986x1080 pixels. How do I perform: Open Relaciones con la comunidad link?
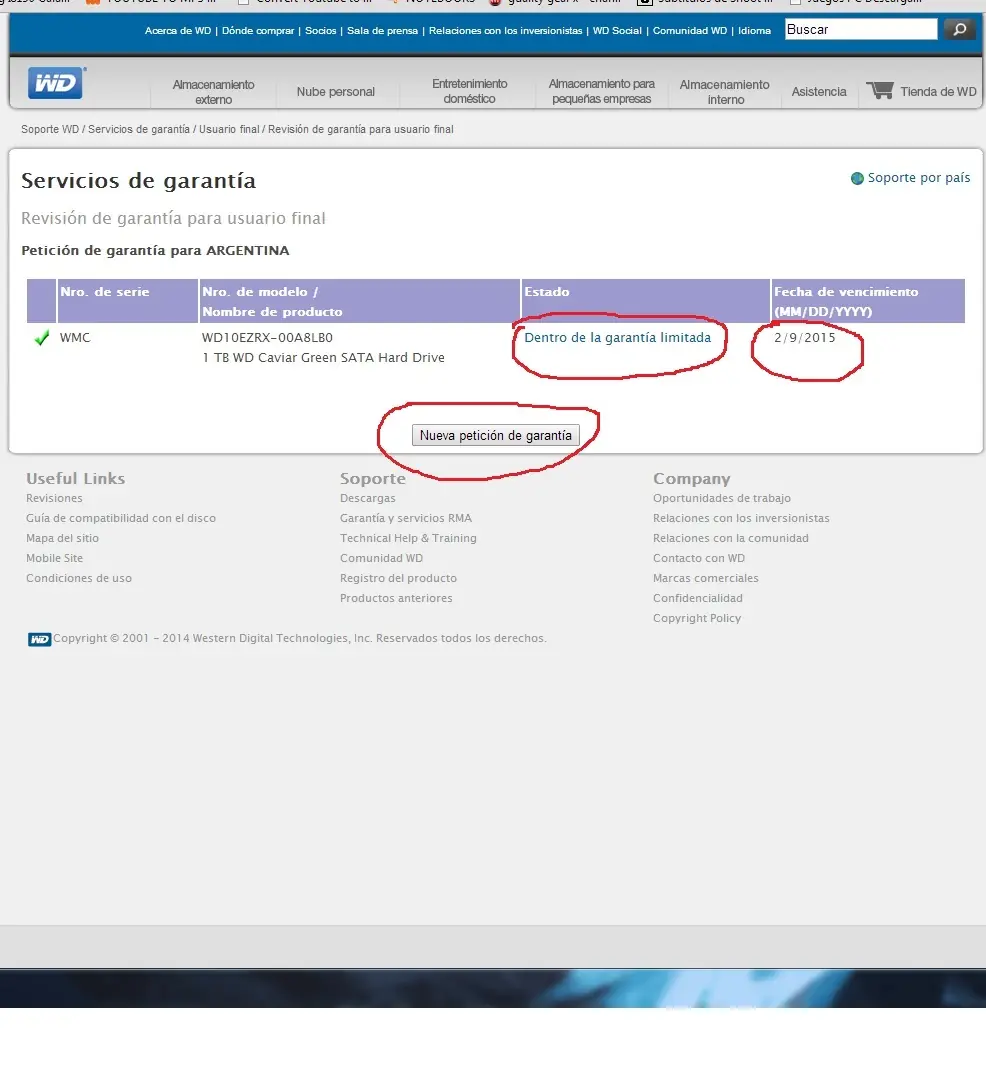point(731,538)
